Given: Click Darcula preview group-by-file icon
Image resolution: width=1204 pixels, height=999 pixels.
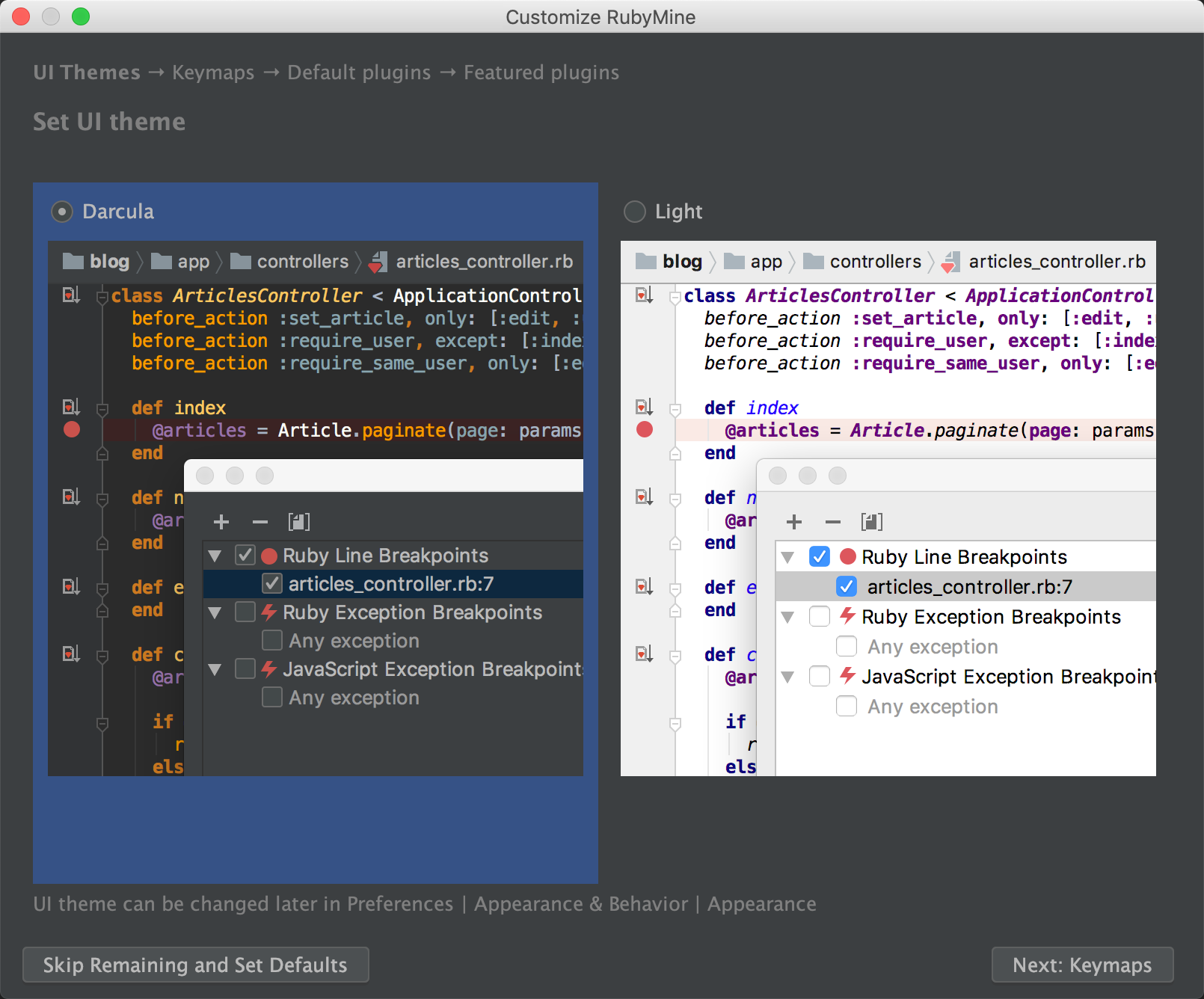Looking at the screenshot, I should click(x=299, y=522).
